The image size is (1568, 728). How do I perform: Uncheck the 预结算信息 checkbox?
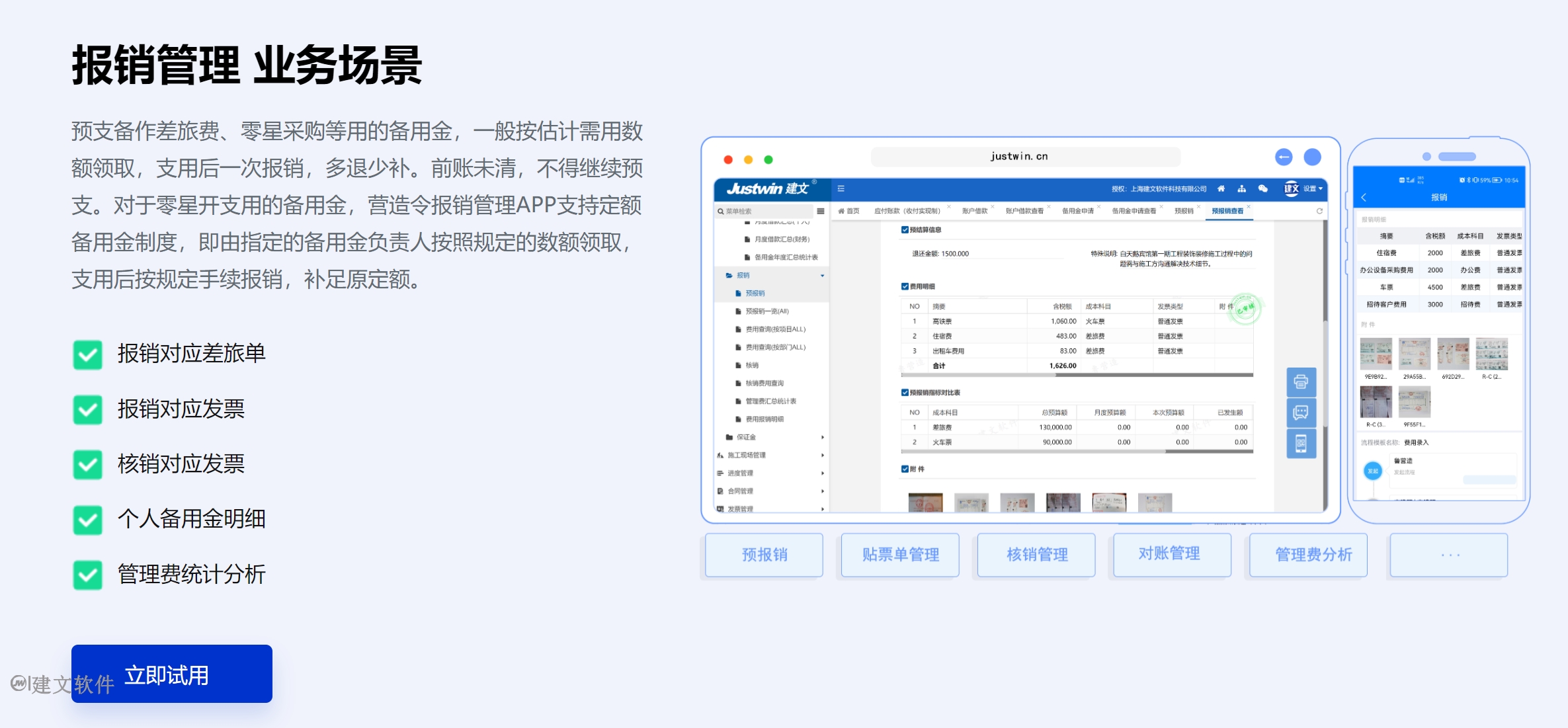pos(905,229)
